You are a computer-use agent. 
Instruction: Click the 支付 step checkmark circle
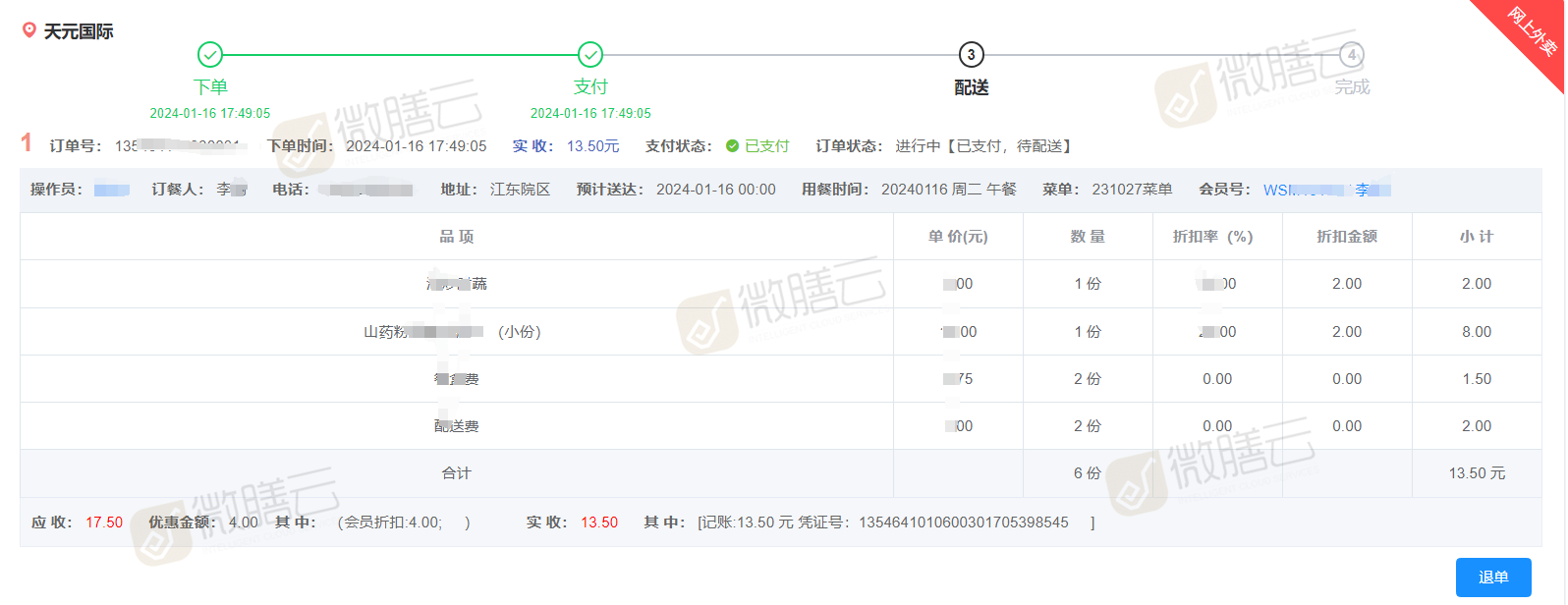(x=590, y=55)
